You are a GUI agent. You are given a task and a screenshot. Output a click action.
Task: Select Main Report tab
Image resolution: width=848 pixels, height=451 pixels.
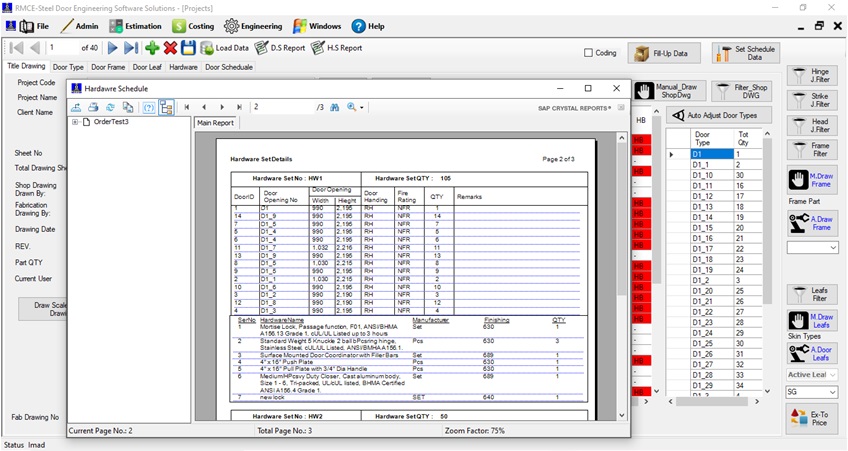click(x=215, y=123)
